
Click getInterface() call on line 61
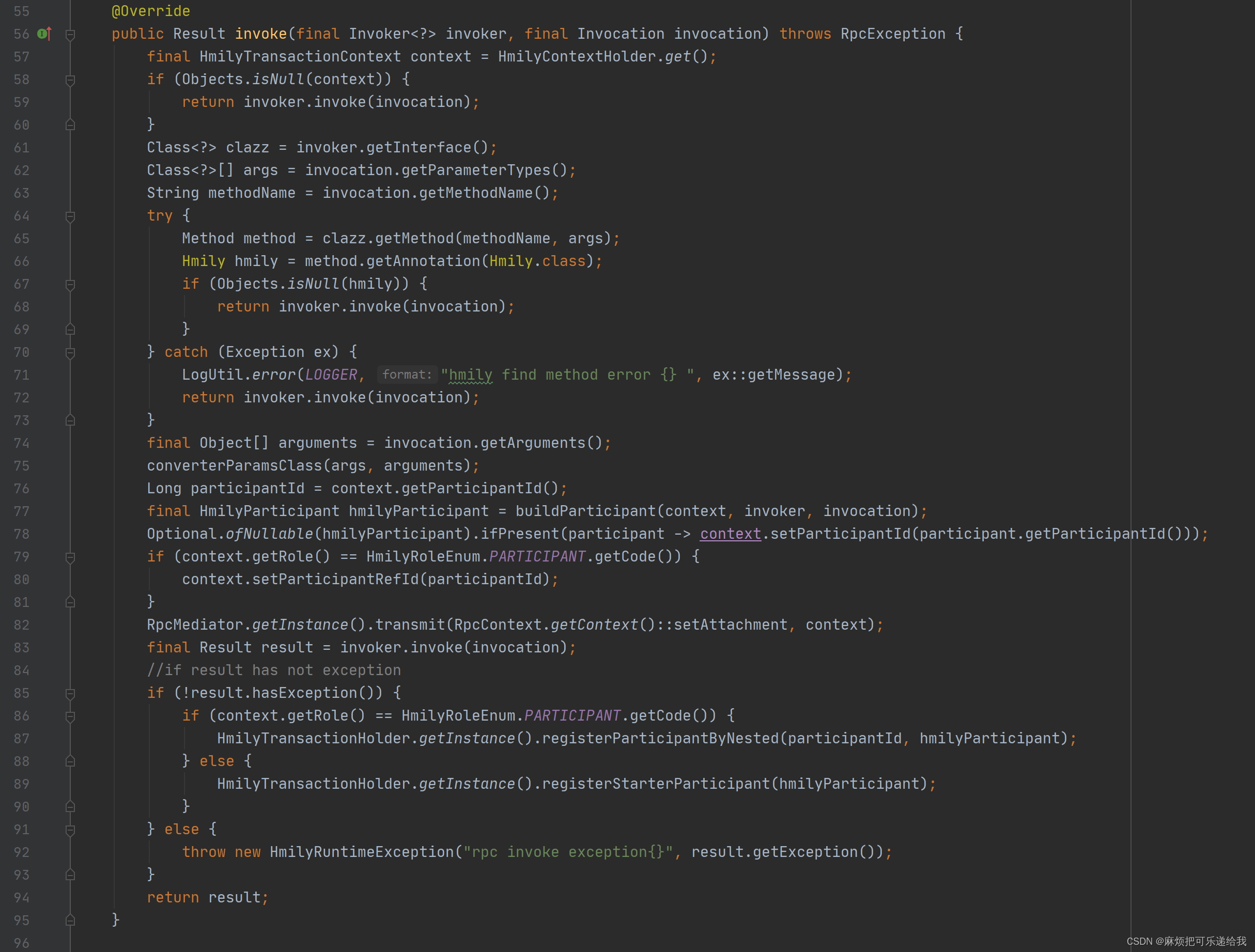pos(427,148)
